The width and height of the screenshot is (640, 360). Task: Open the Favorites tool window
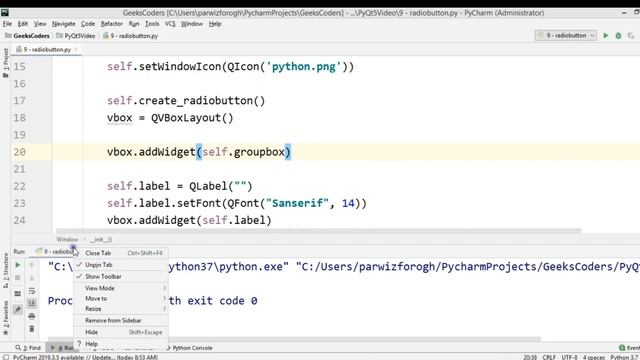(5, 318)
